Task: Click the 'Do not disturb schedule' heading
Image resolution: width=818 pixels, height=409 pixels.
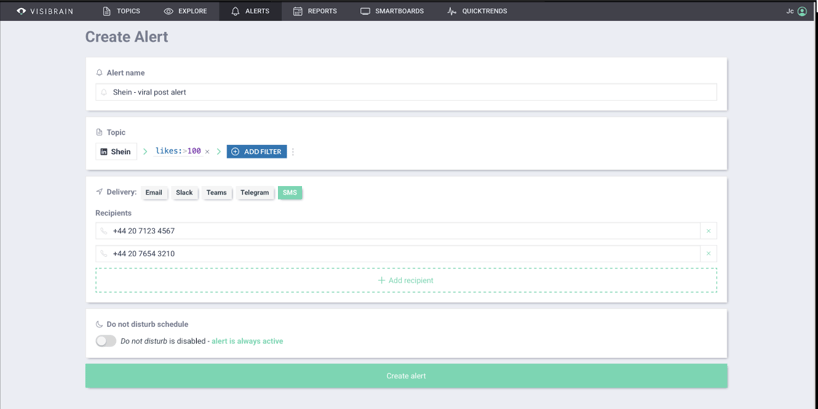Action: [147, 324]
